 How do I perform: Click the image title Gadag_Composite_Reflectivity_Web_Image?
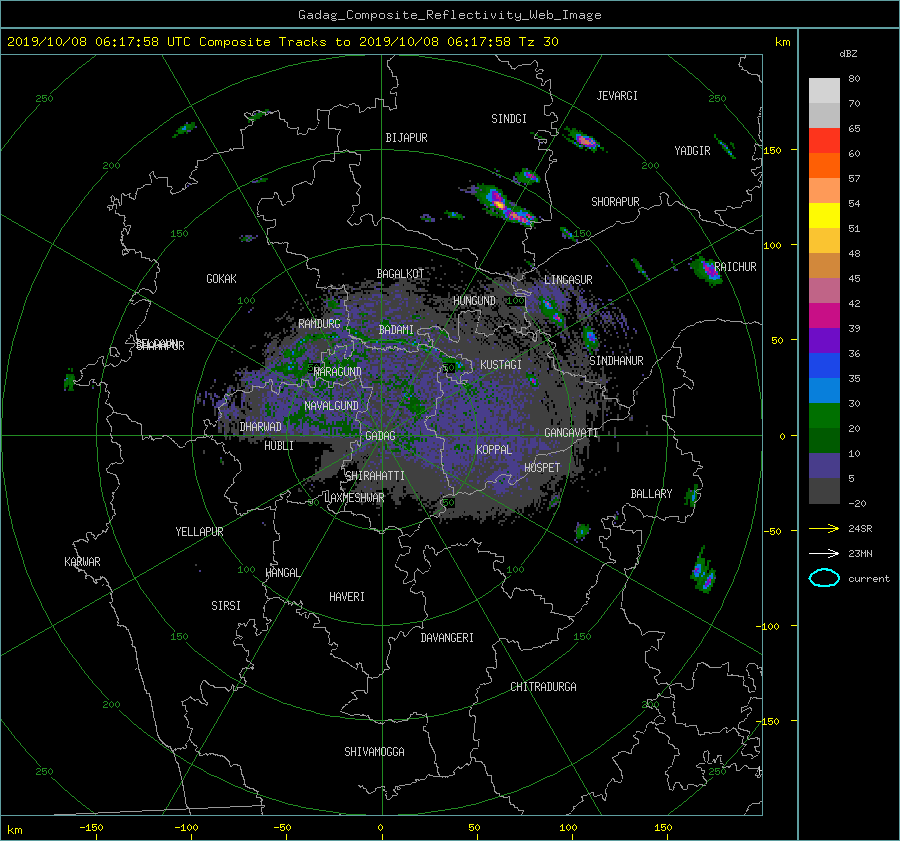pyautogui.click(x=449, y=15)
